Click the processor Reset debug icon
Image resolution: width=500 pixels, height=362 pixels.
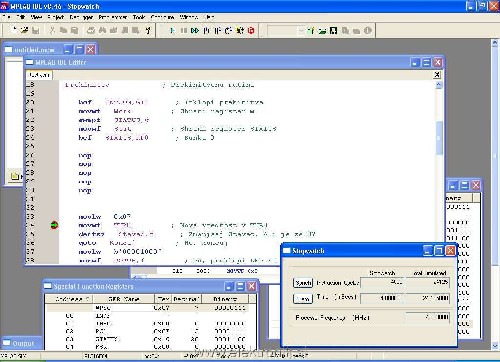[x=240, y=31]
